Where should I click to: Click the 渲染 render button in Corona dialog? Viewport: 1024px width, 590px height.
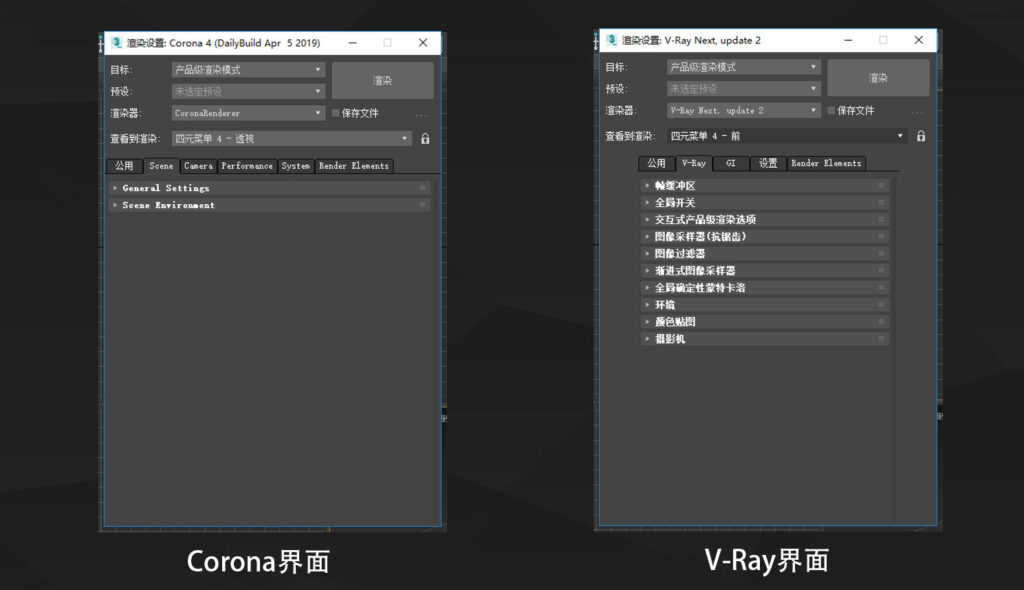381,78
